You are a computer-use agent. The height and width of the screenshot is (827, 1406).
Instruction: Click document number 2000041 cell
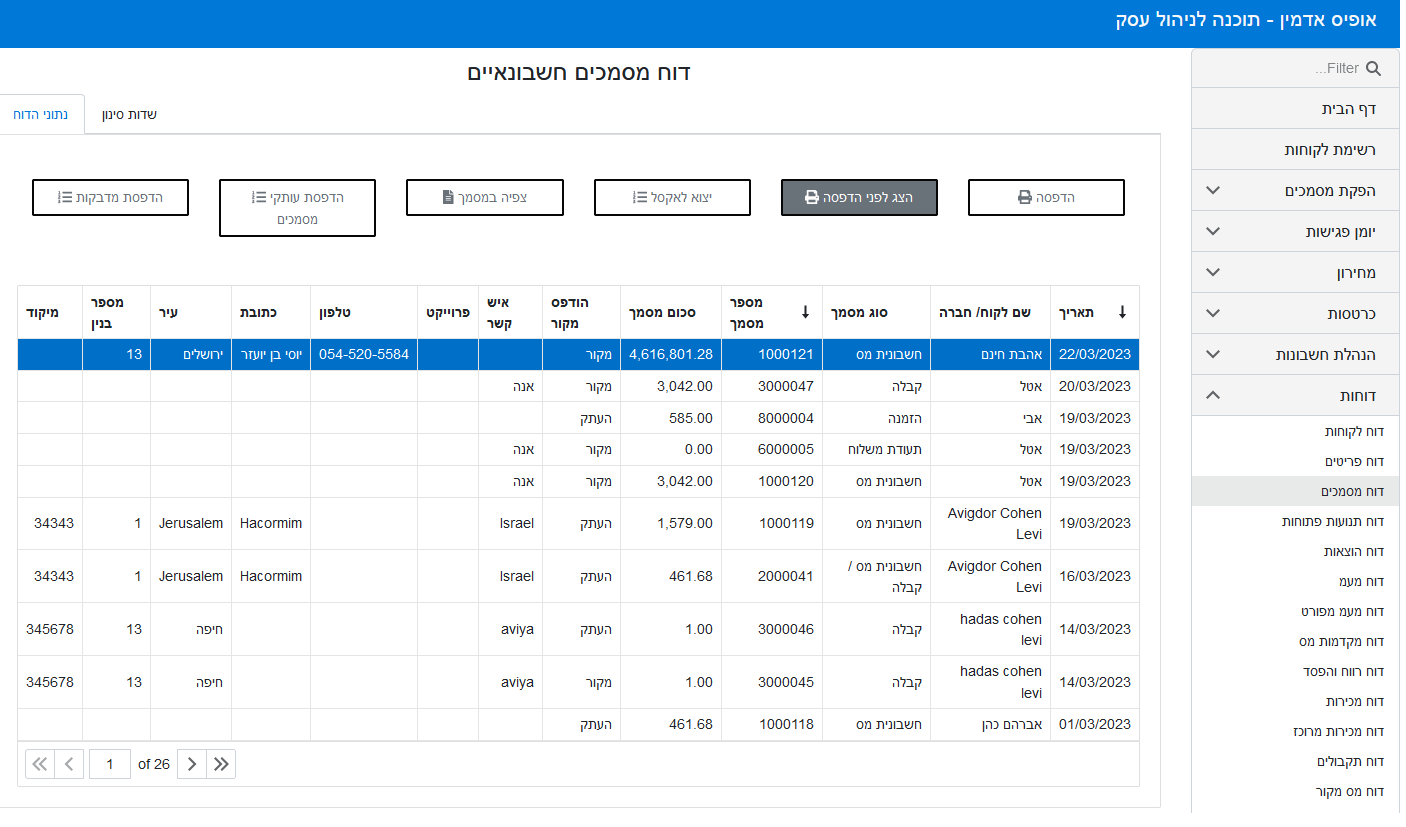[x=772, y=576]
